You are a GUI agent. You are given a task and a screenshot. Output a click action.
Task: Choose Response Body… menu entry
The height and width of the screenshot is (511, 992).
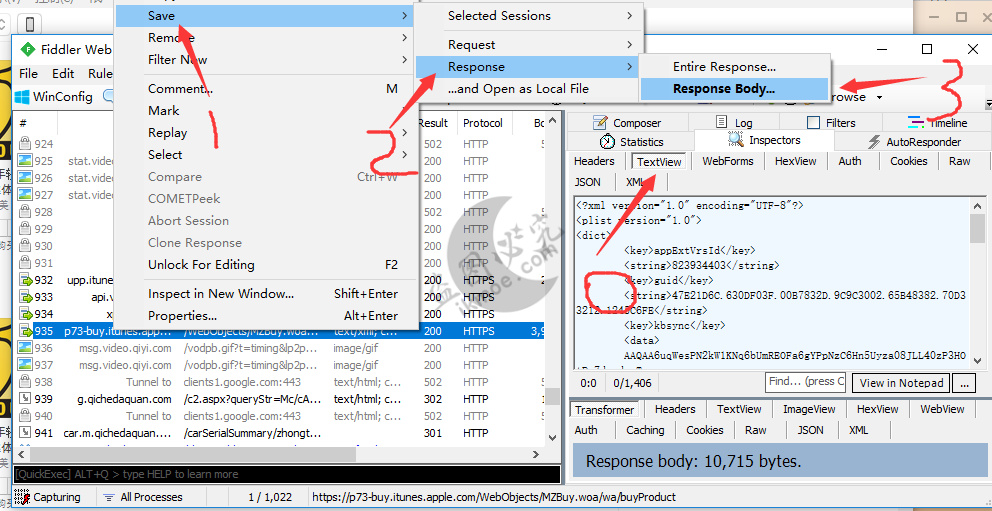734,89
